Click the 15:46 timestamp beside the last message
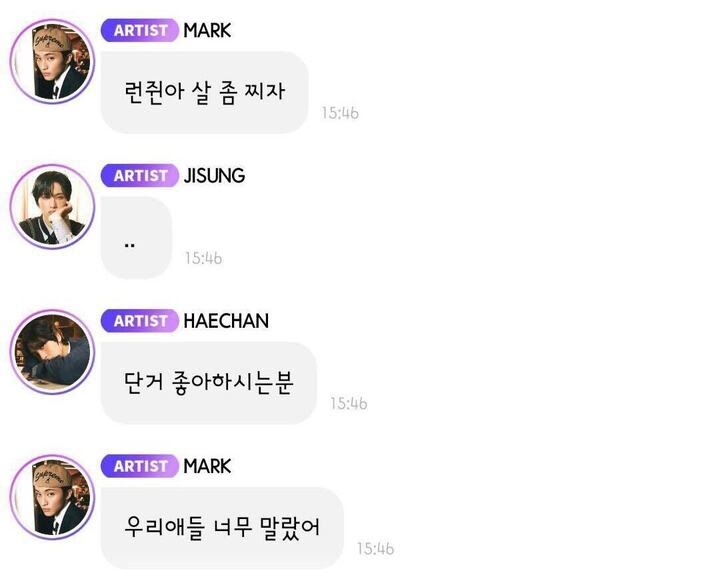Viewport: 720px width, 587px height. click(x=376, y=548)
